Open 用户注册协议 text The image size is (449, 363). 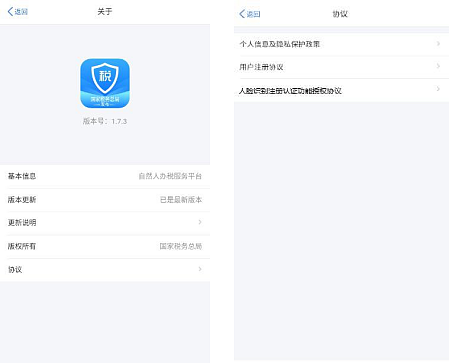coord(261,67)
